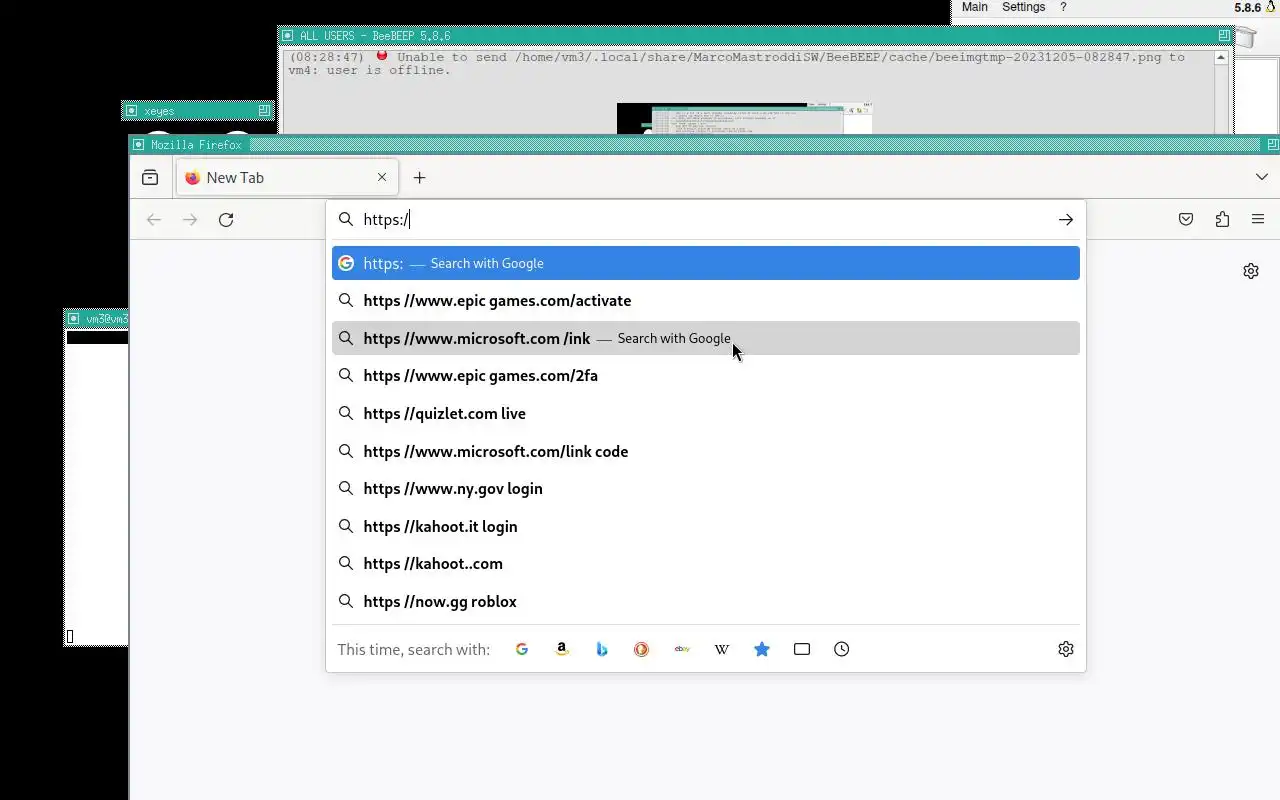Search this time with Google icon

point(522,649)
